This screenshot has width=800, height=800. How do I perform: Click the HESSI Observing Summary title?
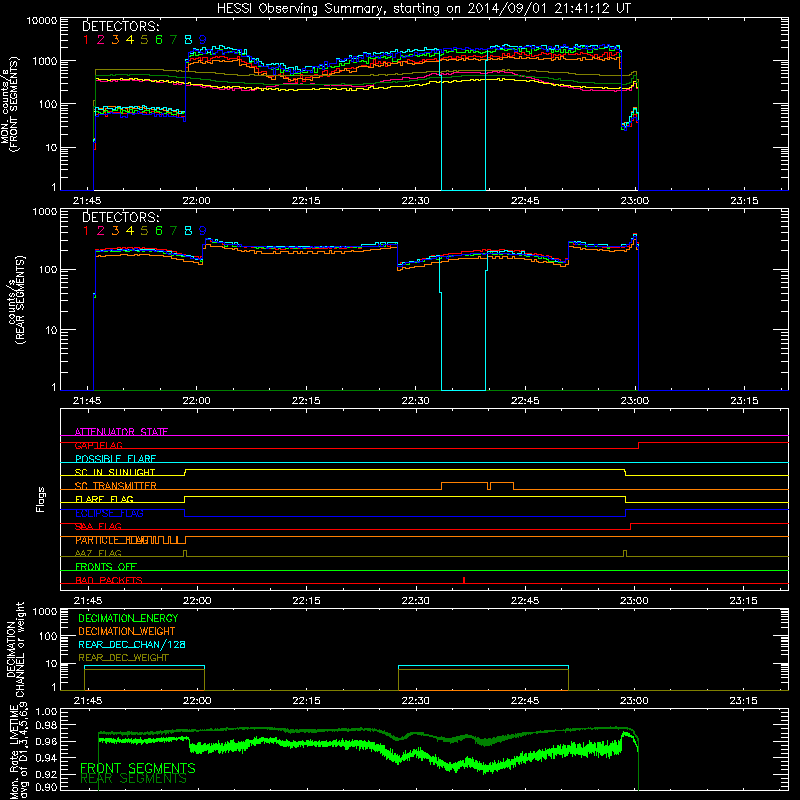point(423,9)
